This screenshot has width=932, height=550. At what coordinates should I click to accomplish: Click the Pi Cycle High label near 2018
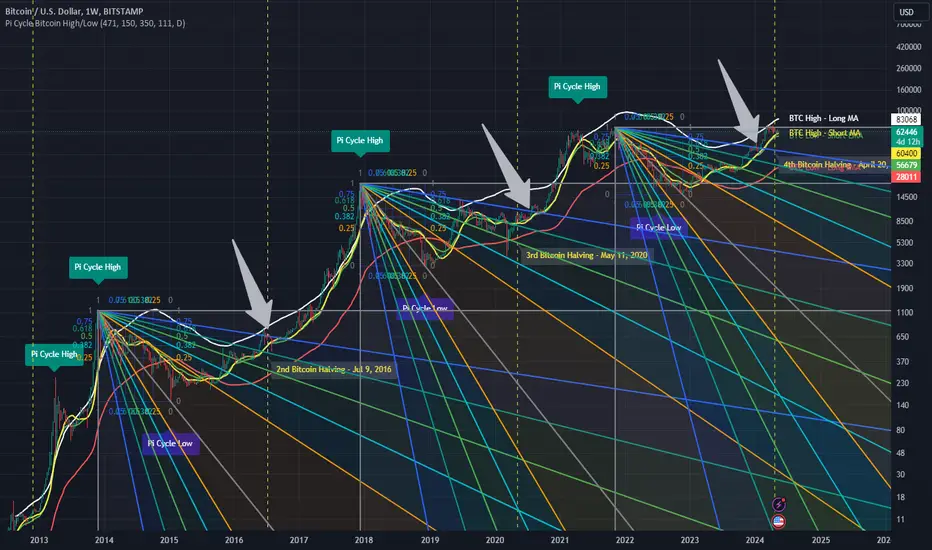360,141
